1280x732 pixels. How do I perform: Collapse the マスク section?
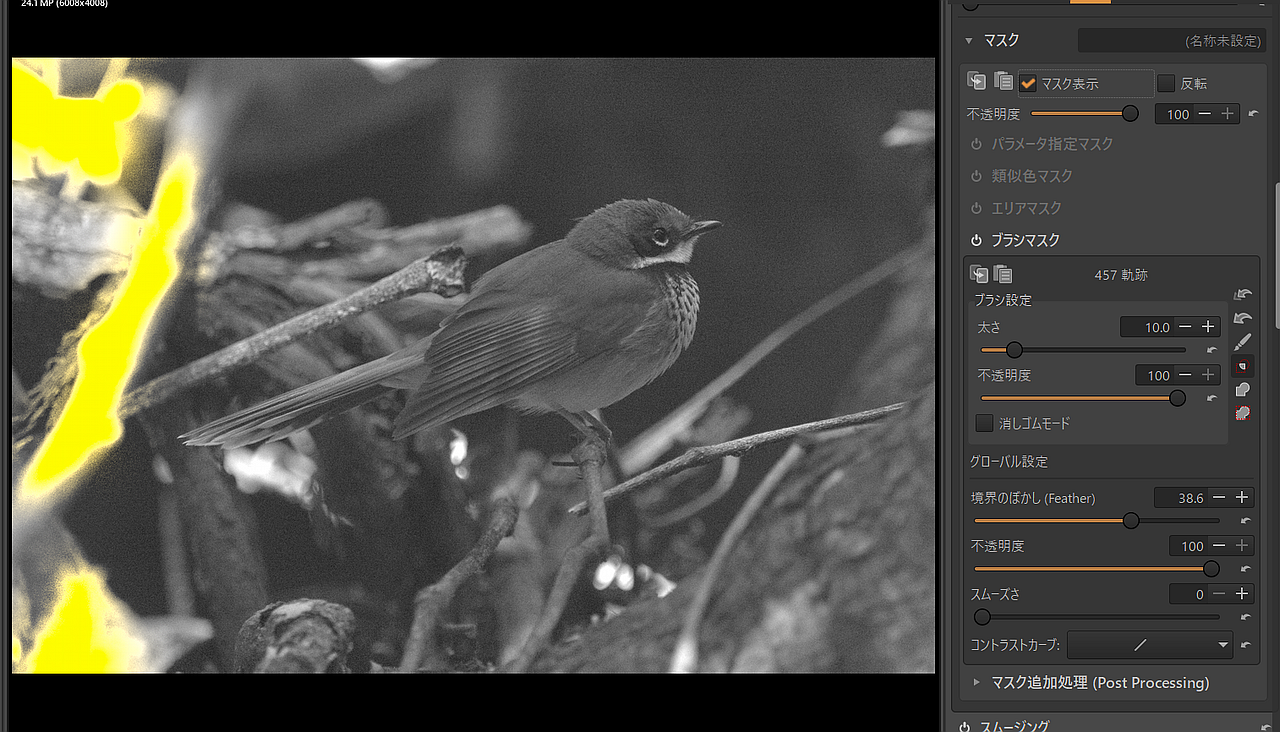pos(968,41)
